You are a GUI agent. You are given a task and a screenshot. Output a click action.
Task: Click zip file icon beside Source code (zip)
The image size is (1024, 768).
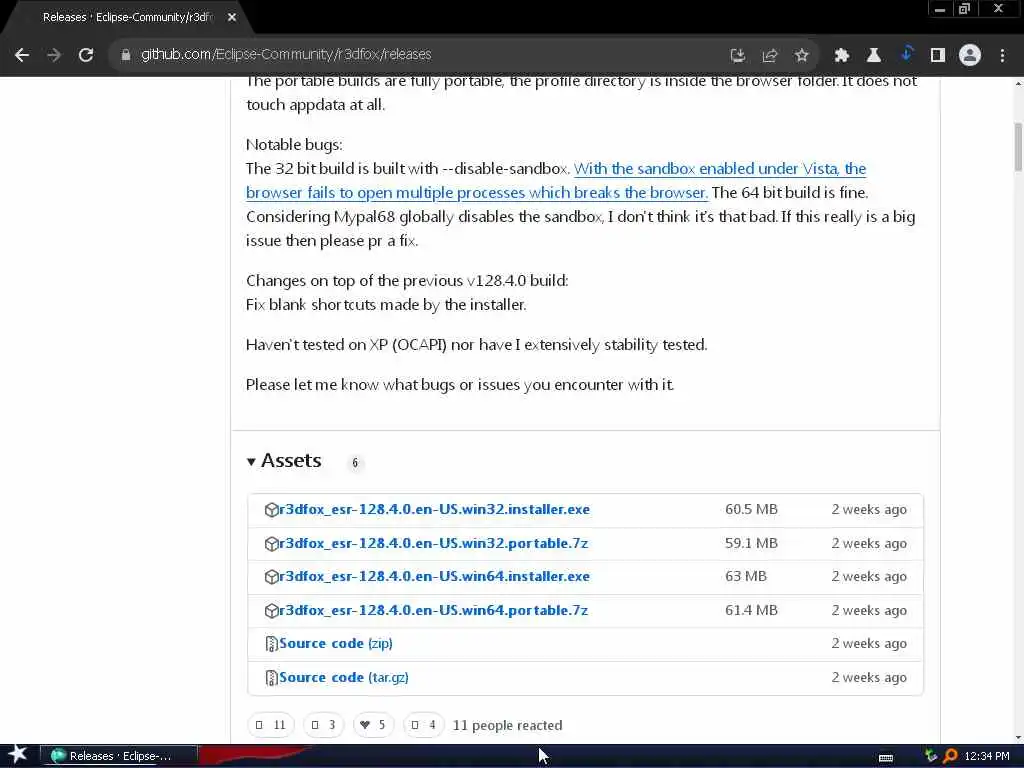pyautogui.click(x=271, y=645)
